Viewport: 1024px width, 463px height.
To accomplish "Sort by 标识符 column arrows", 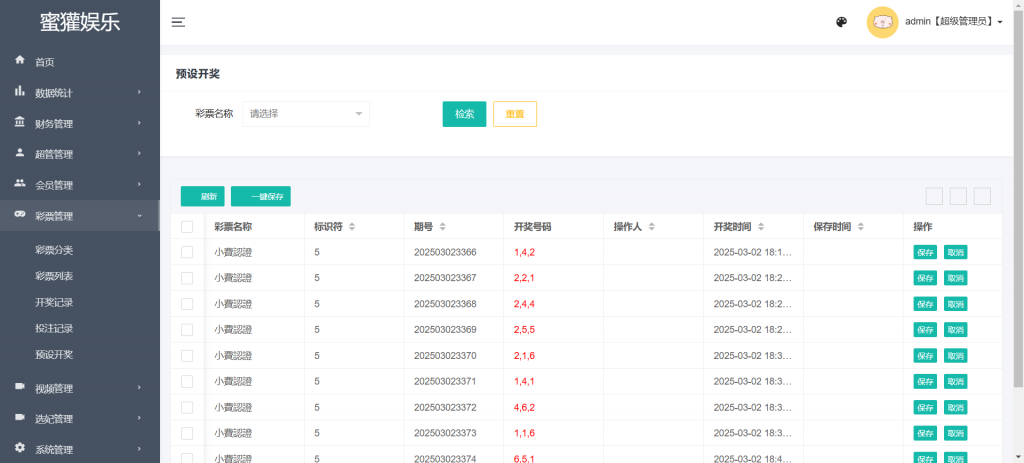I will [352, 227].
